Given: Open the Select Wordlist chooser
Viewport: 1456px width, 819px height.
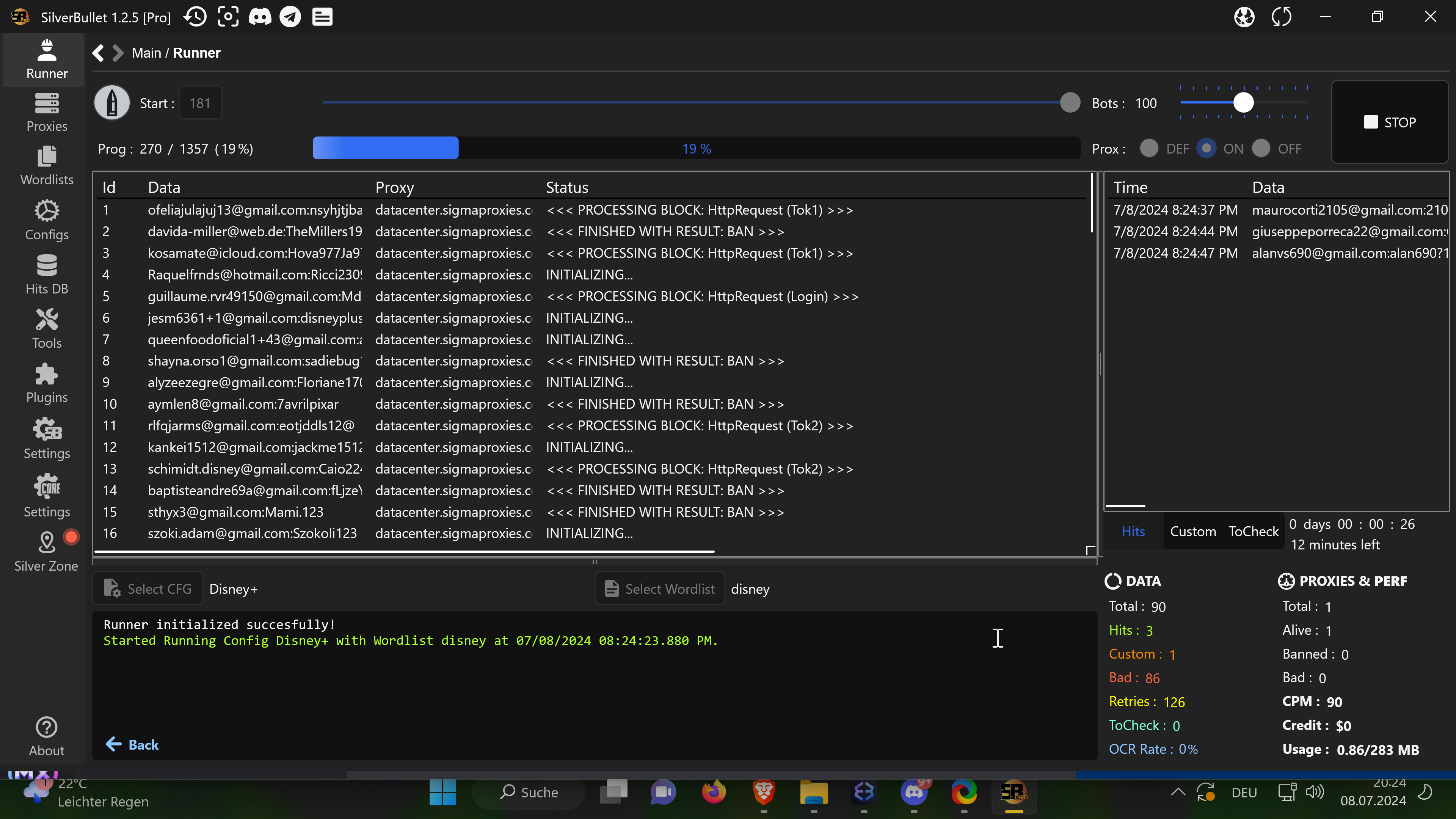Looking at the screenshot, I should (660, 589).
